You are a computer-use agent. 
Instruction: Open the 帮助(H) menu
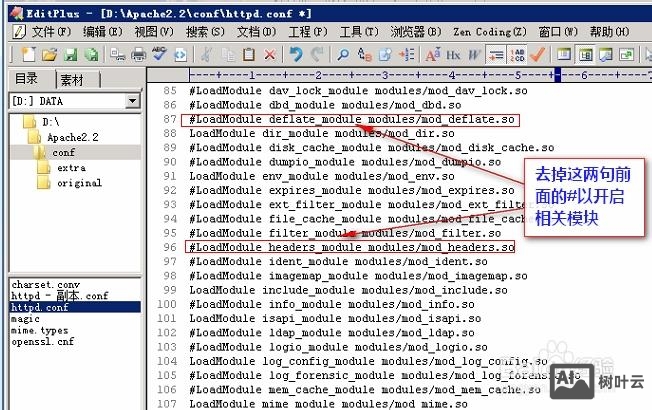click(610, 32)
